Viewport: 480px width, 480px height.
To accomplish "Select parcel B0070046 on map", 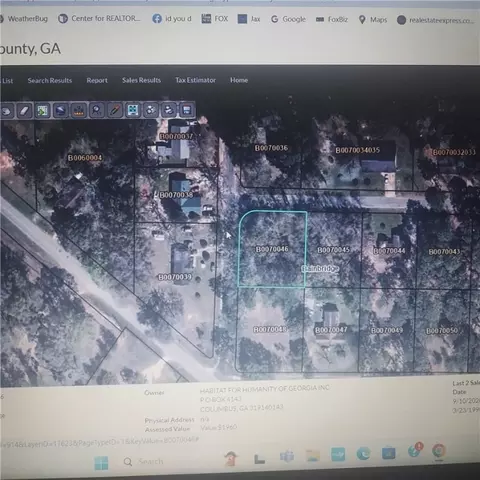I will 272,249.
